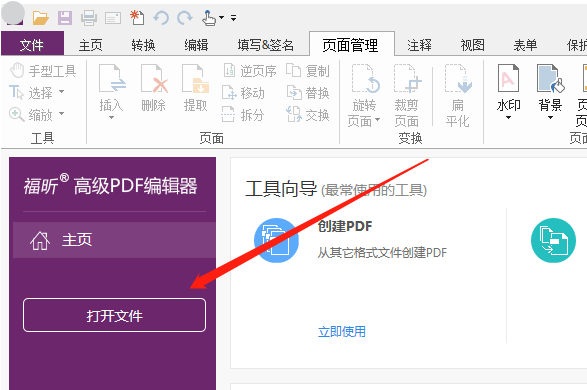Click the 拆分 split document tool
587x390 pixels.
[243, 115]
